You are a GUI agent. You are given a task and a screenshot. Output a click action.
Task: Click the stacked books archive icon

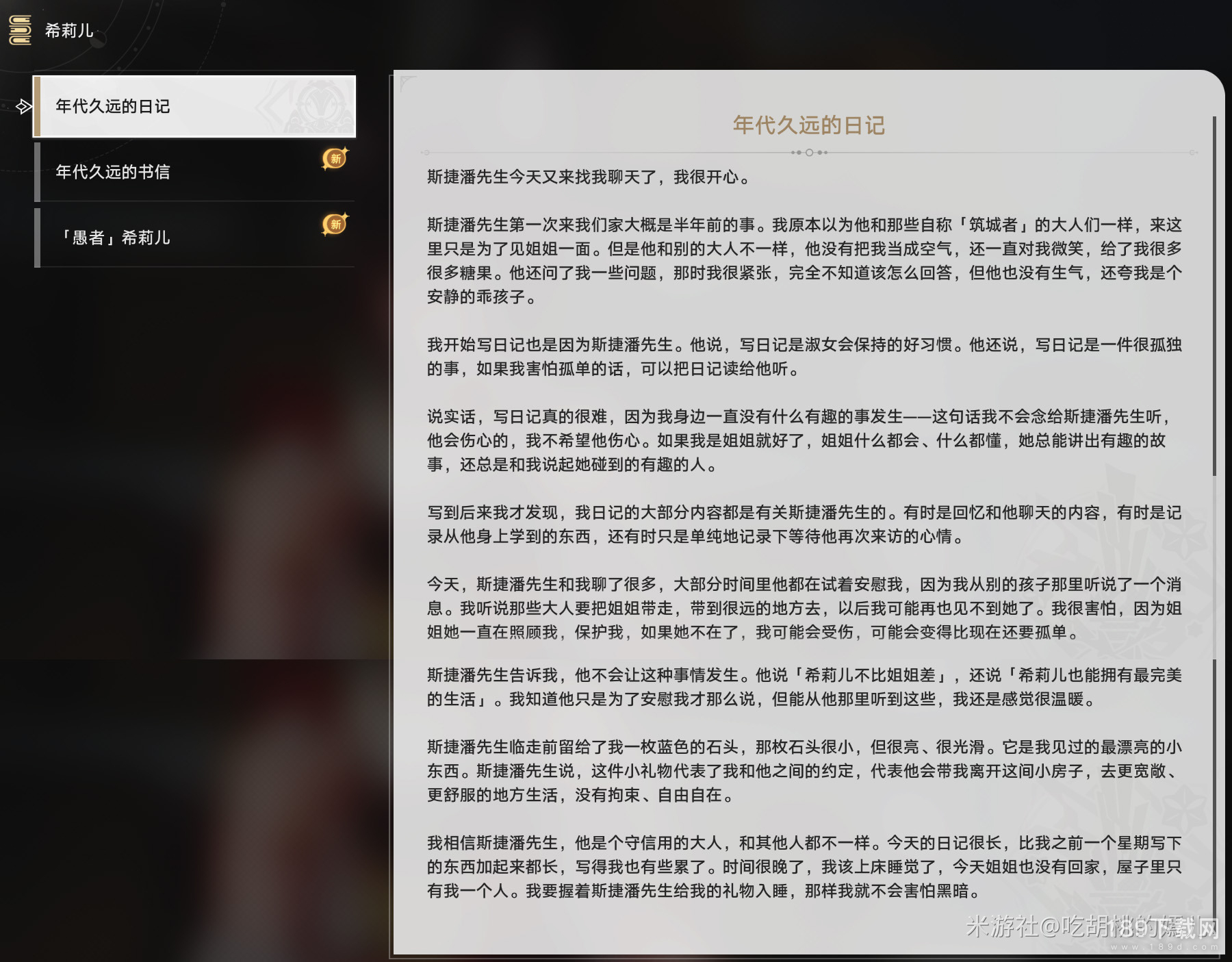pyautogui.click(x=21, y=30)
